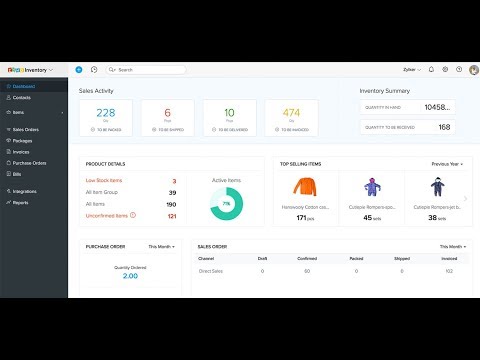
Task: Open Purchase Order This Month dropdown
Action: [x=161, y=247]
